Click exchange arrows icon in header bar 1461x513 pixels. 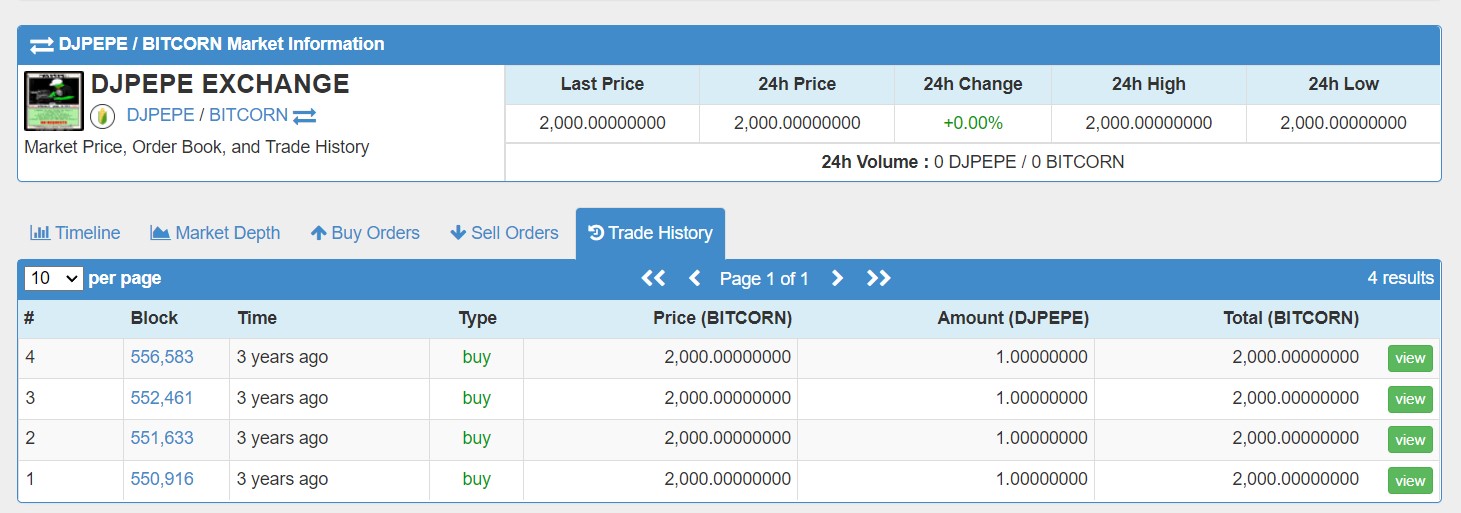point(42,44)
